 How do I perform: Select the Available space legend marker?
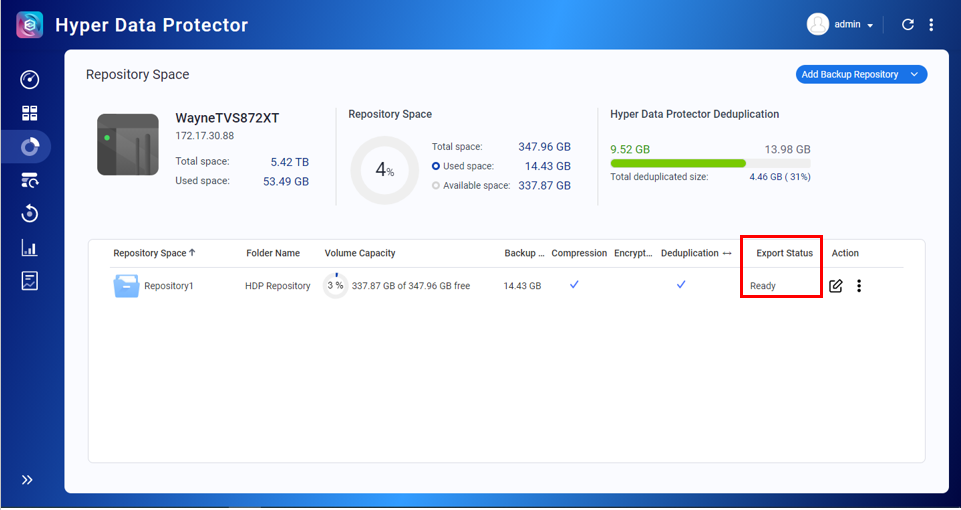tap(436, 185)
